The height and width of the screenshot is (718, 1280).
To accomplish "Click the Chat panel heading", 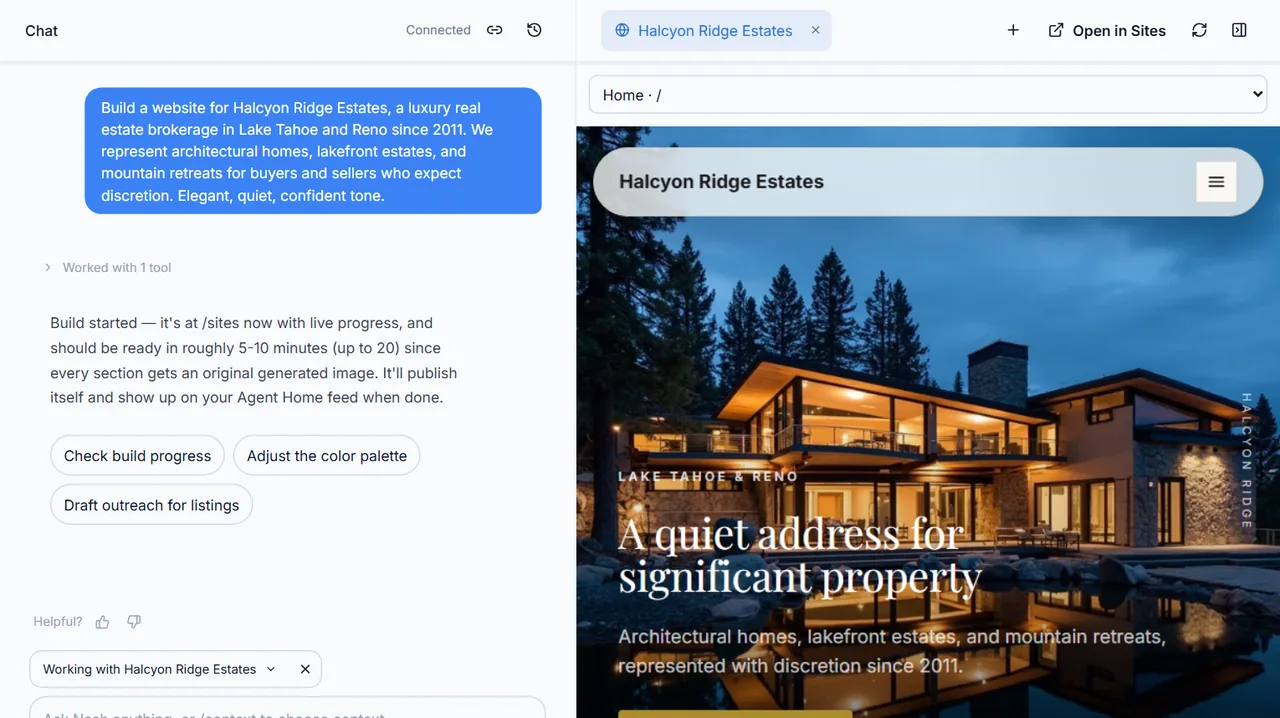I will tap(41, 31).
